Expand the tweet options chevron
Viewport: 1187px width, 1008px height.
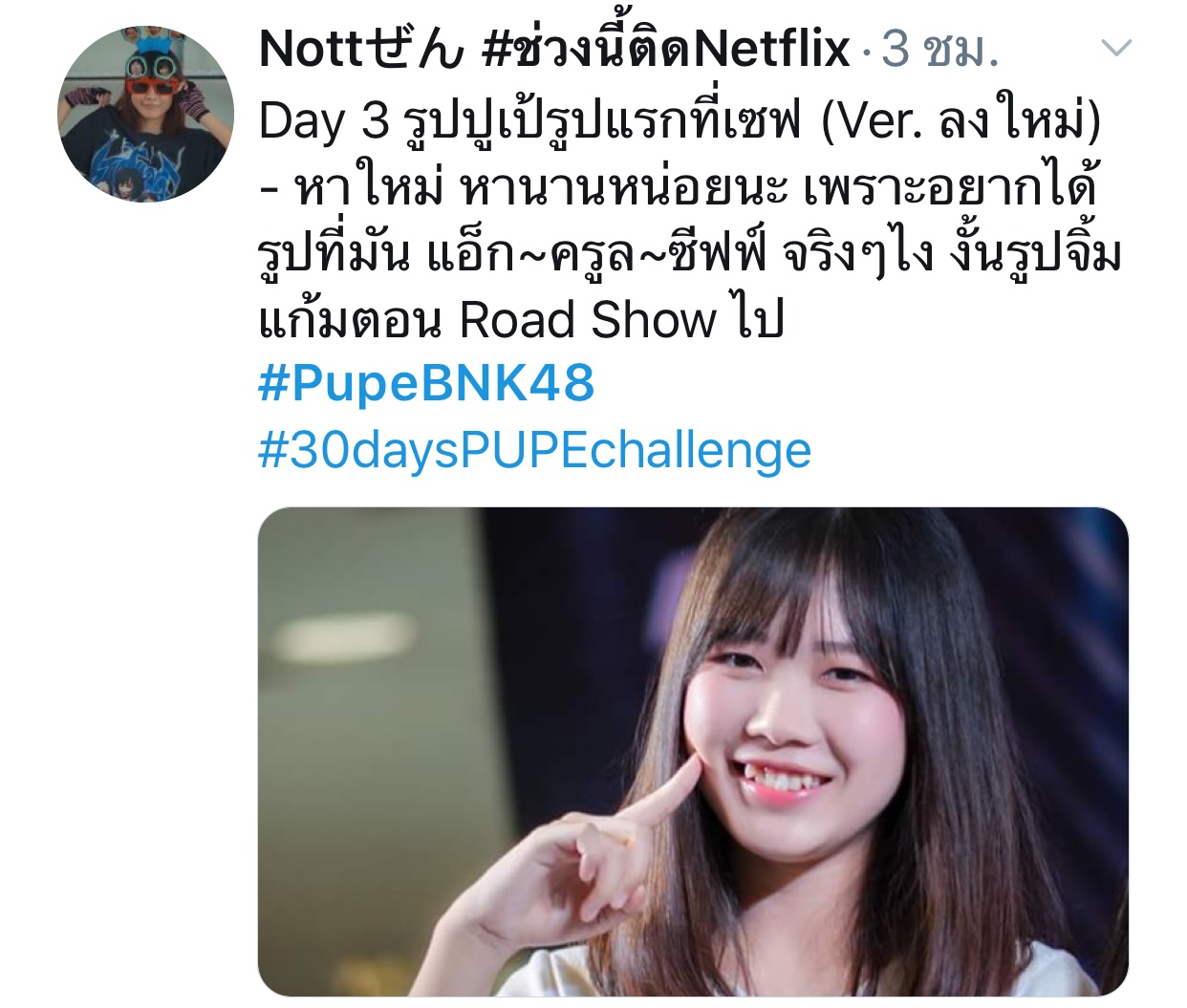(x=1116, y=48)
